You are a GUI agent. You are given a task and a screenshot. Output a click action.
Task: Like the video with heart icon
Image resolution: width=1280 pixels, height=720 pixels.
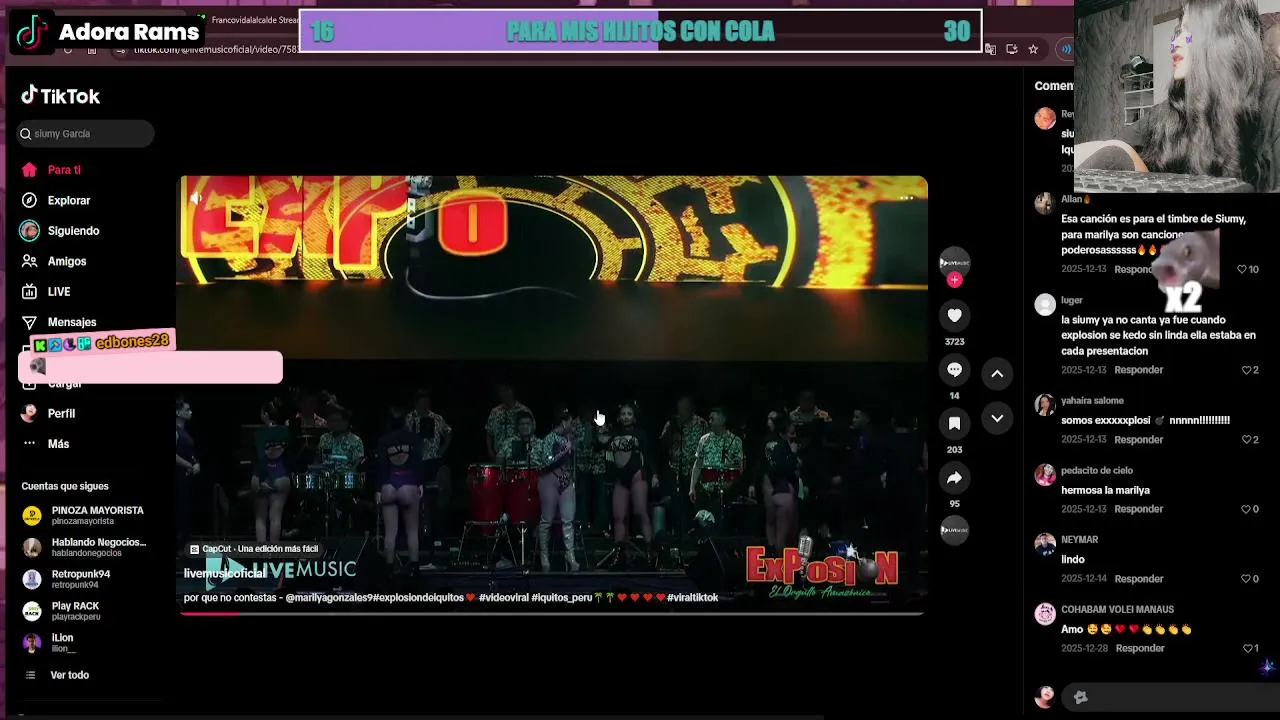pyautogui.click(x=954, y=316)
